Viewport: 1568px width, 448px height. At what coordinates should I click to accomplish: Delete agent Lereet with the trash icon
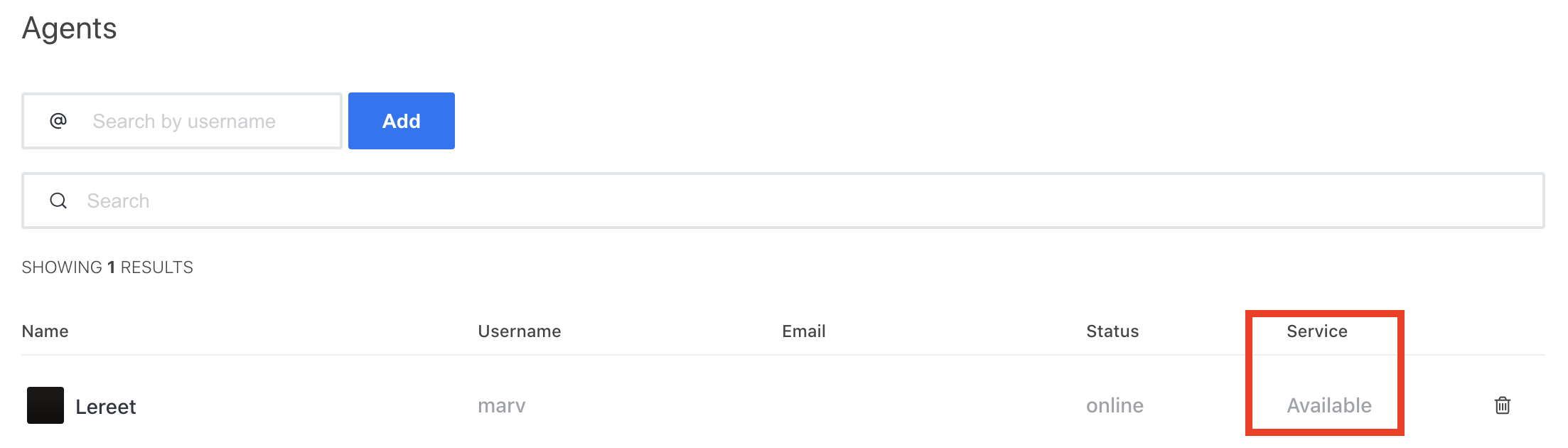pos(1502,405)
